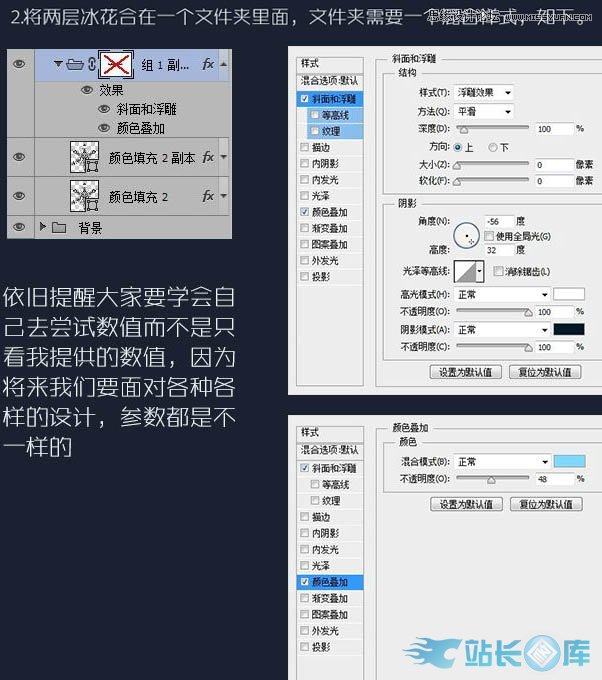Click the fx icon on the 组 1 副本 group

coord(208,65)
